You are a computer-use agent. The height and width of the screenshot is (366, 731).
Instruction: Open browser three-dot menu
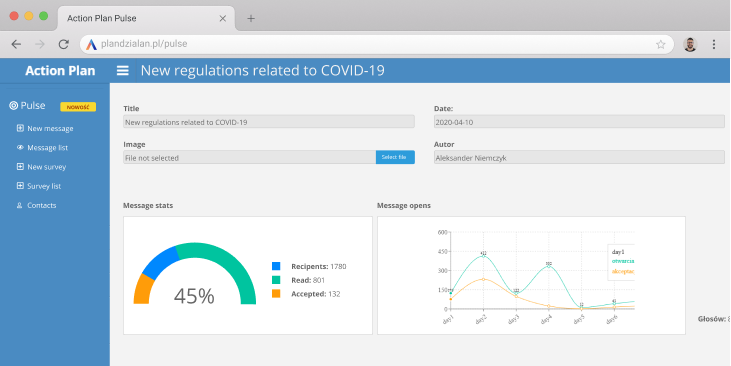coord(714,44)
